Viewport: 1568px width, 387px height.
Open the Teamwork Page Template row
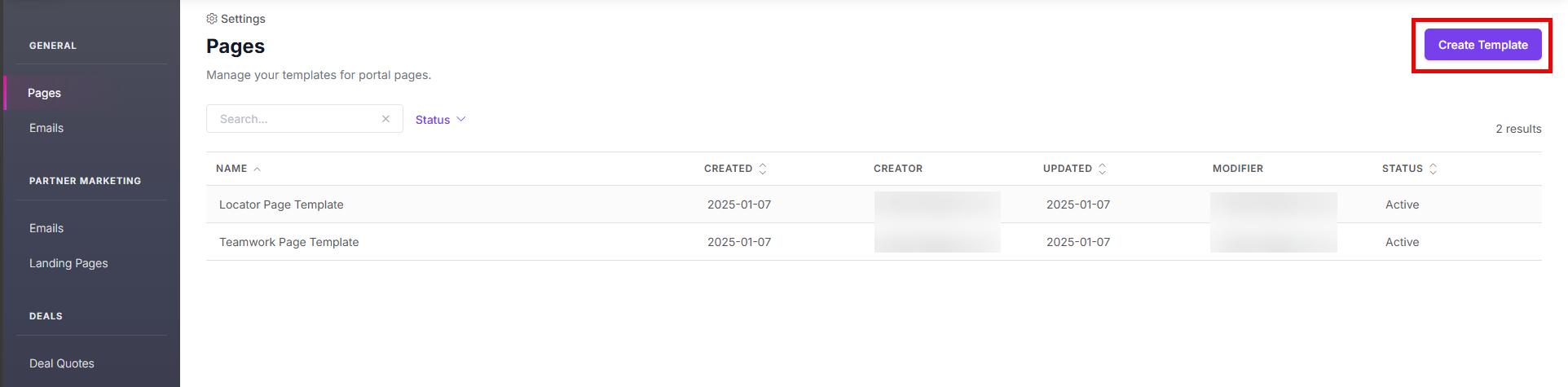[x=874, y=242]
